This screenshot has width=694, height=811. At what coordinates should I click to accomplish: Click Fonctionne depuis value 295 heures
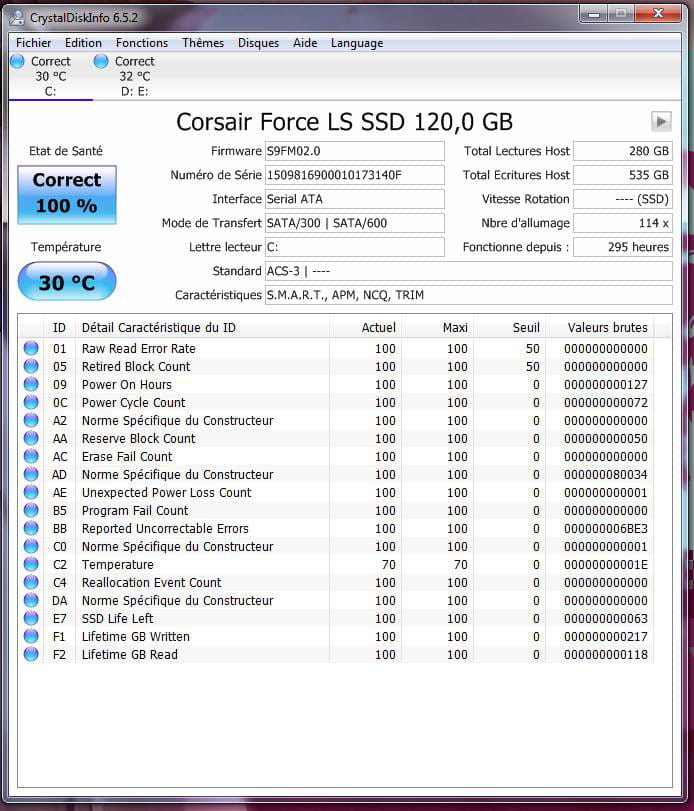pyautogui.click(x=623, y=247)
